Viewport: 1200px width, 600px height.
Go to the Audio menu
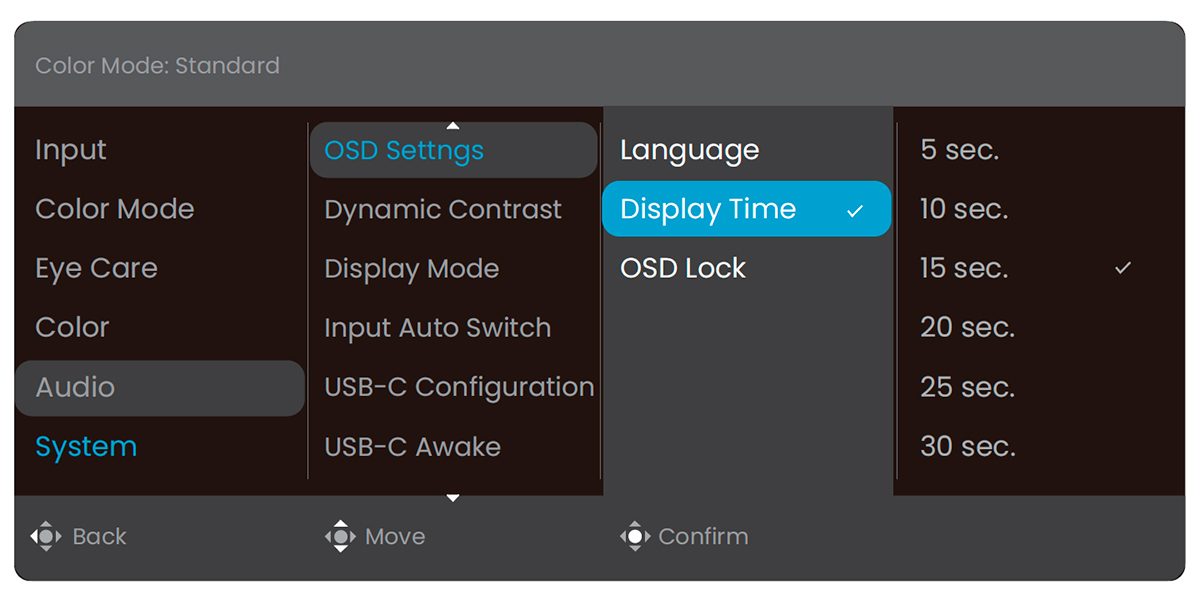pyautogui.click(x=160, y=388)
